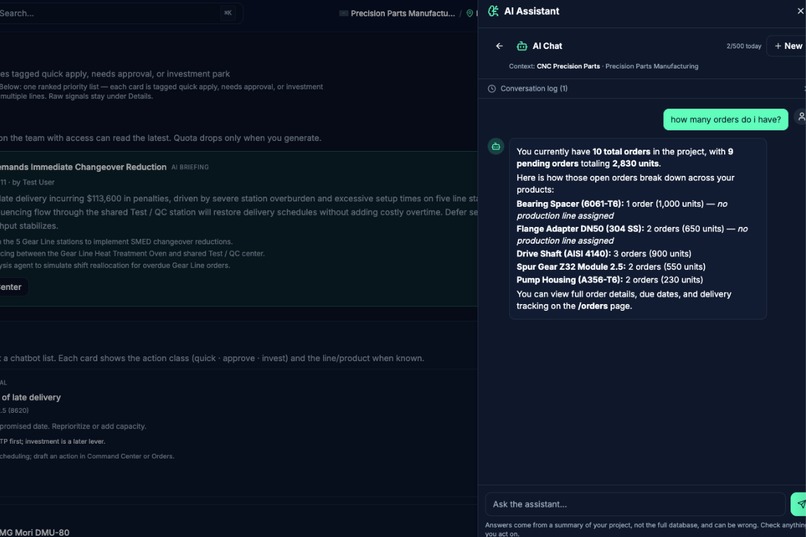Click the 'AI BRIEFING' tag on the briefing card
This screenshot has width=806, height=537.
pos(190,167)
